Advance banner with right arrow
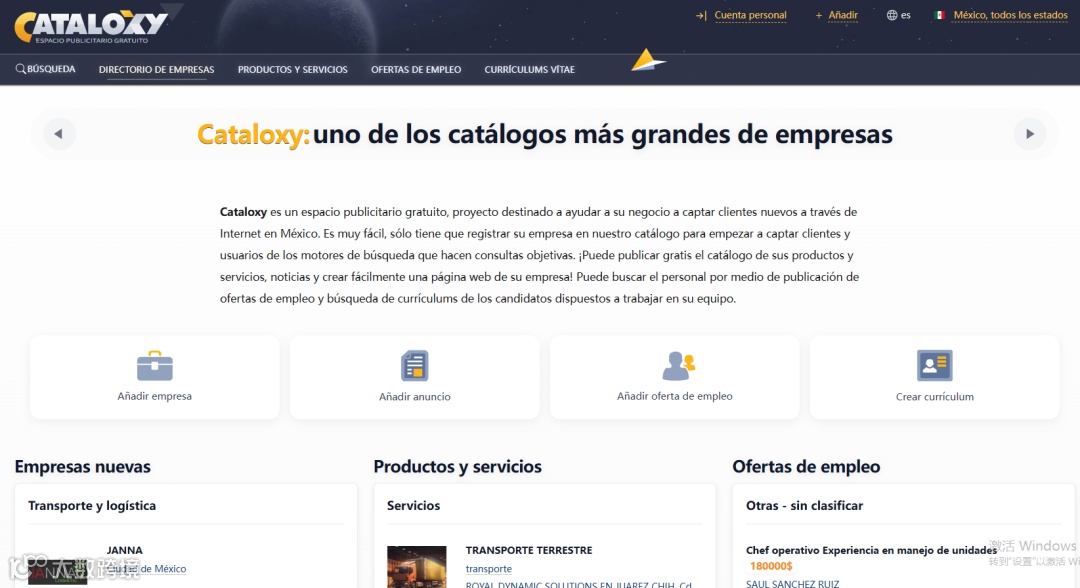The height and width of the screenshot is (588, 1080). (1030, 134)
